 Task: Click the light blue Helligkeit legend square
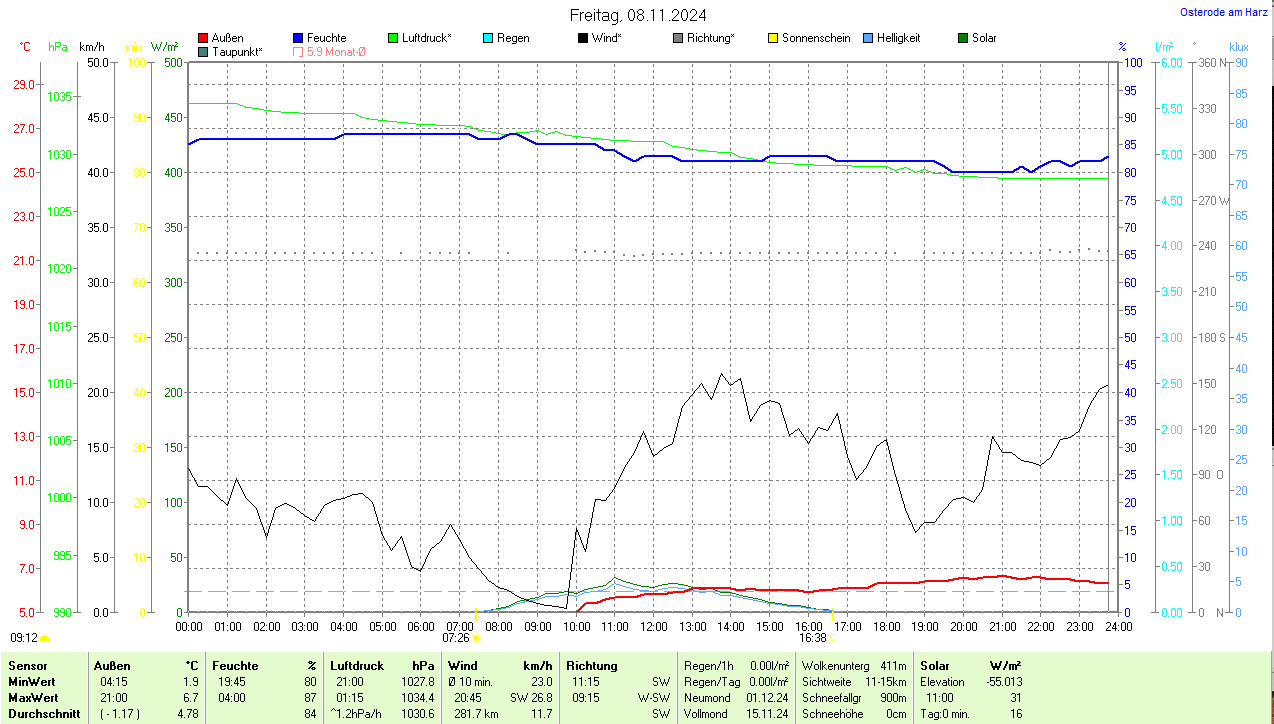[x=868, y=38]
